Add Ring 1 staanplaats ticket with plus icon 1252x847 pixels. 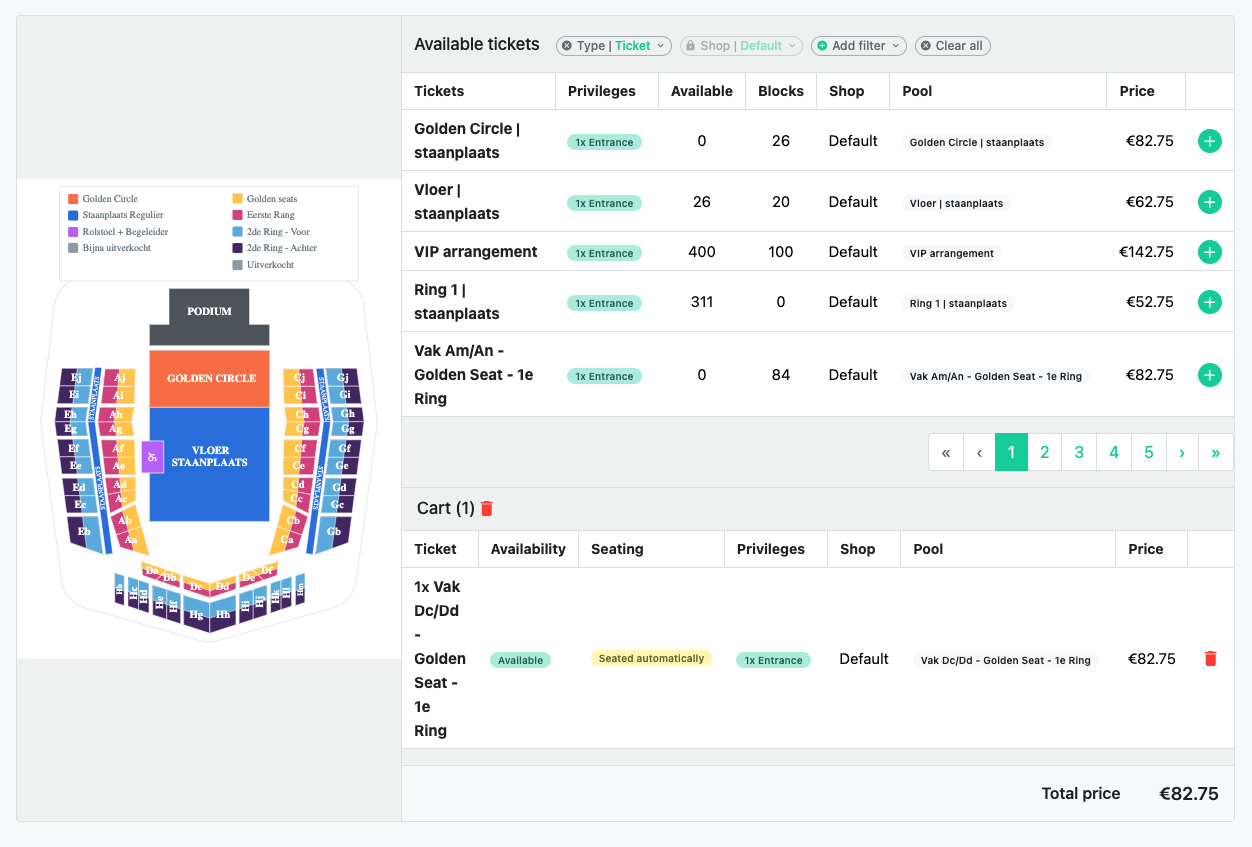pos(1209,302)
